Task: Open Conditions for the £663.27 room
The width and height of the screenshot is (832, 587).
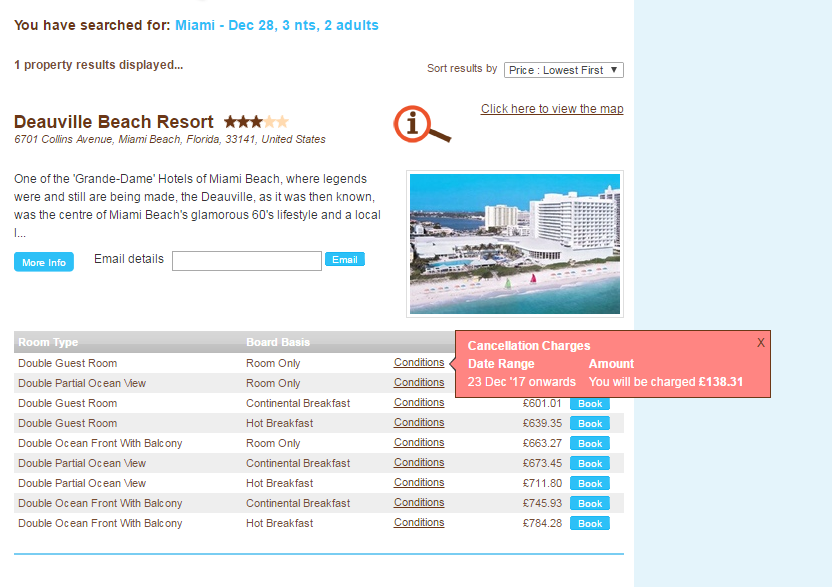Action: point(419,443)
